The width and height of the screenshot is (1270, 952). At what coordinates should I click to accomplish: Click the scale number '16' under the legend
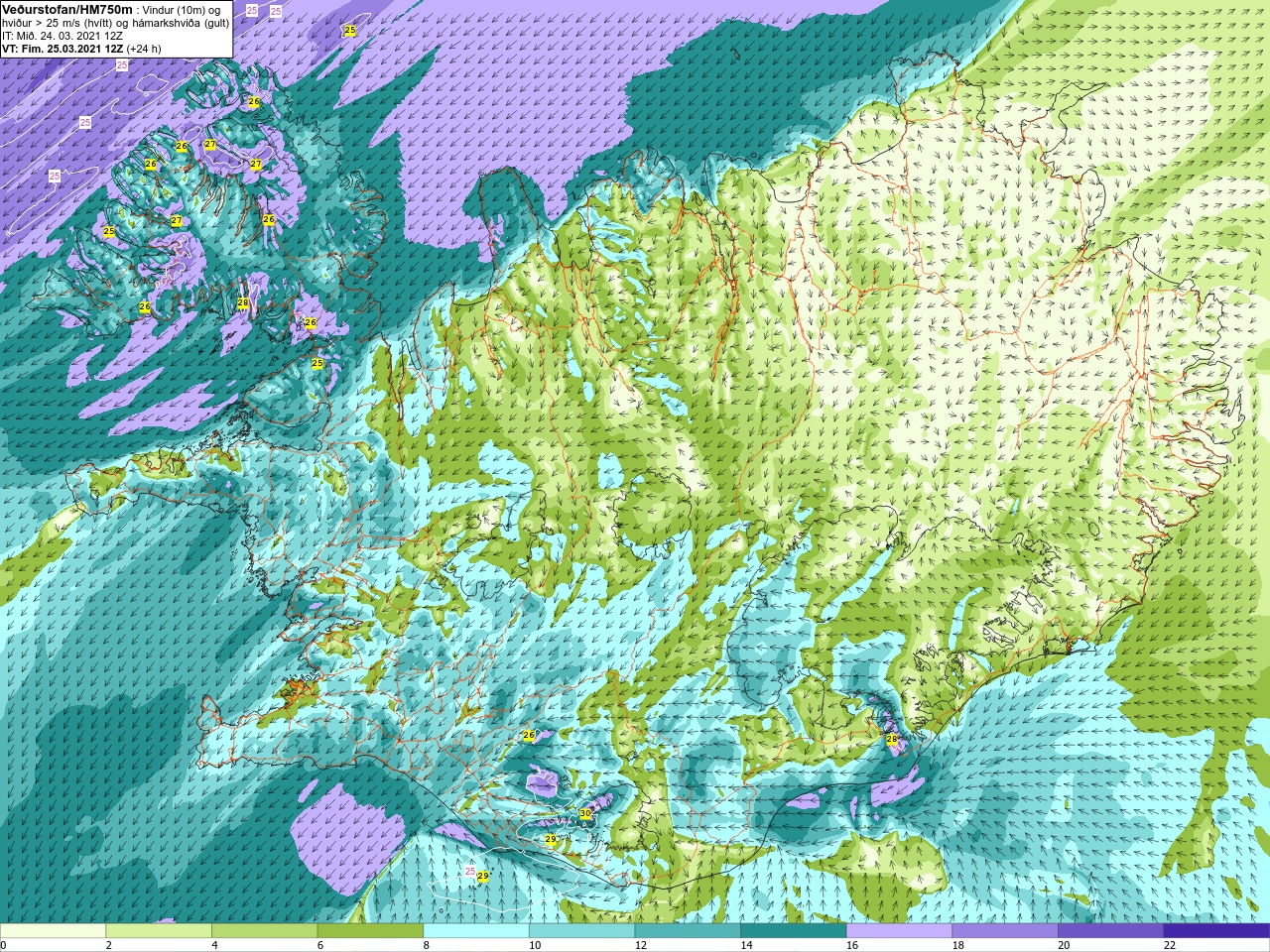(852, 945)
